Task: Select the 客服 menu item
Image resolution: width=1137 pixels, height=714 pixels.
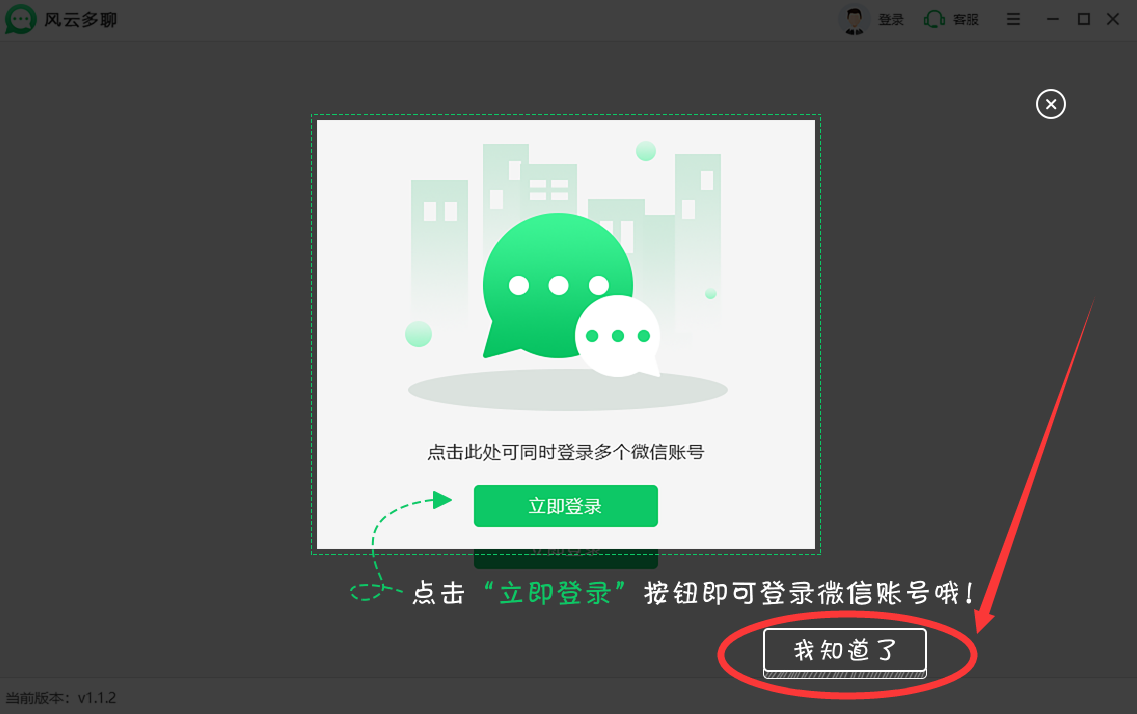Action: pyautogui.click(x=964, y=18)
